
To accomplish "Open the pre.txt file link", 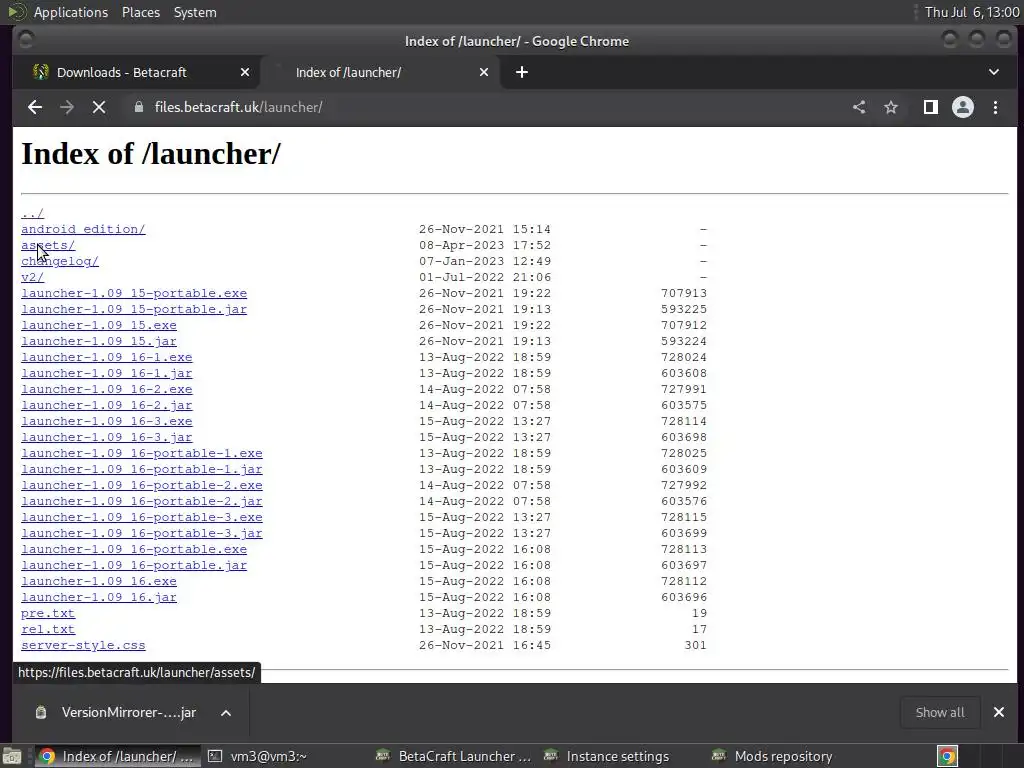I will click(x=48, y=613).
